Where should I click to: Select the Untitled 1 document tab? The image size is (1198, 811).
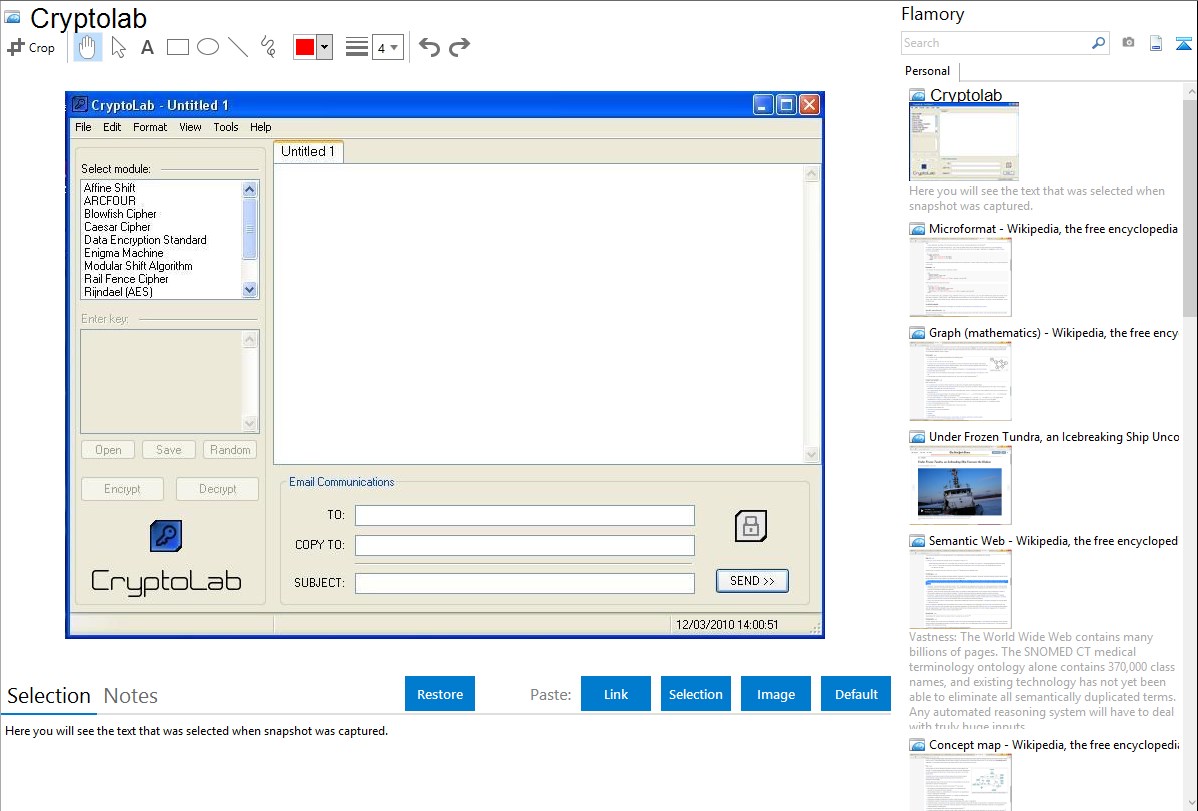(x=308, y=151)
